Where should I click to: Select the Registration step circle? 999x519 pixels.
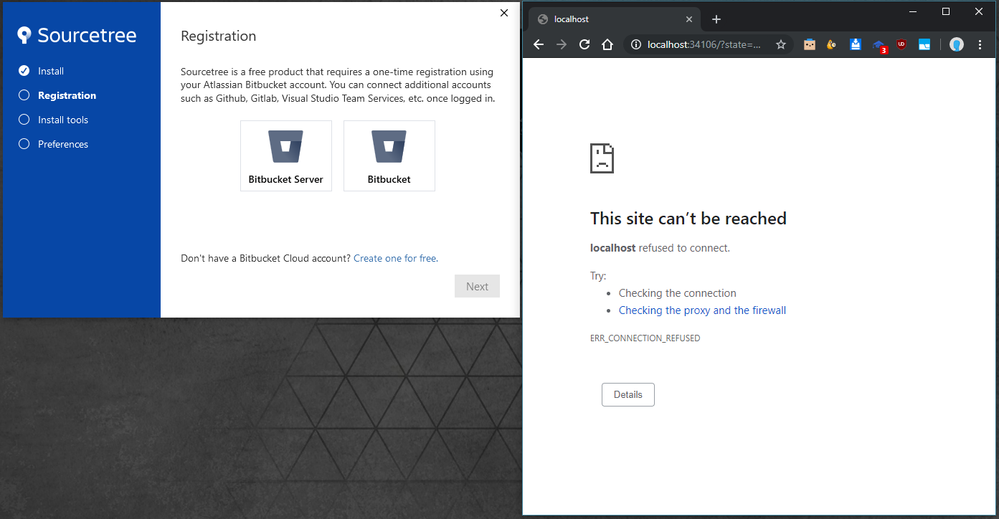pos(24,95)
